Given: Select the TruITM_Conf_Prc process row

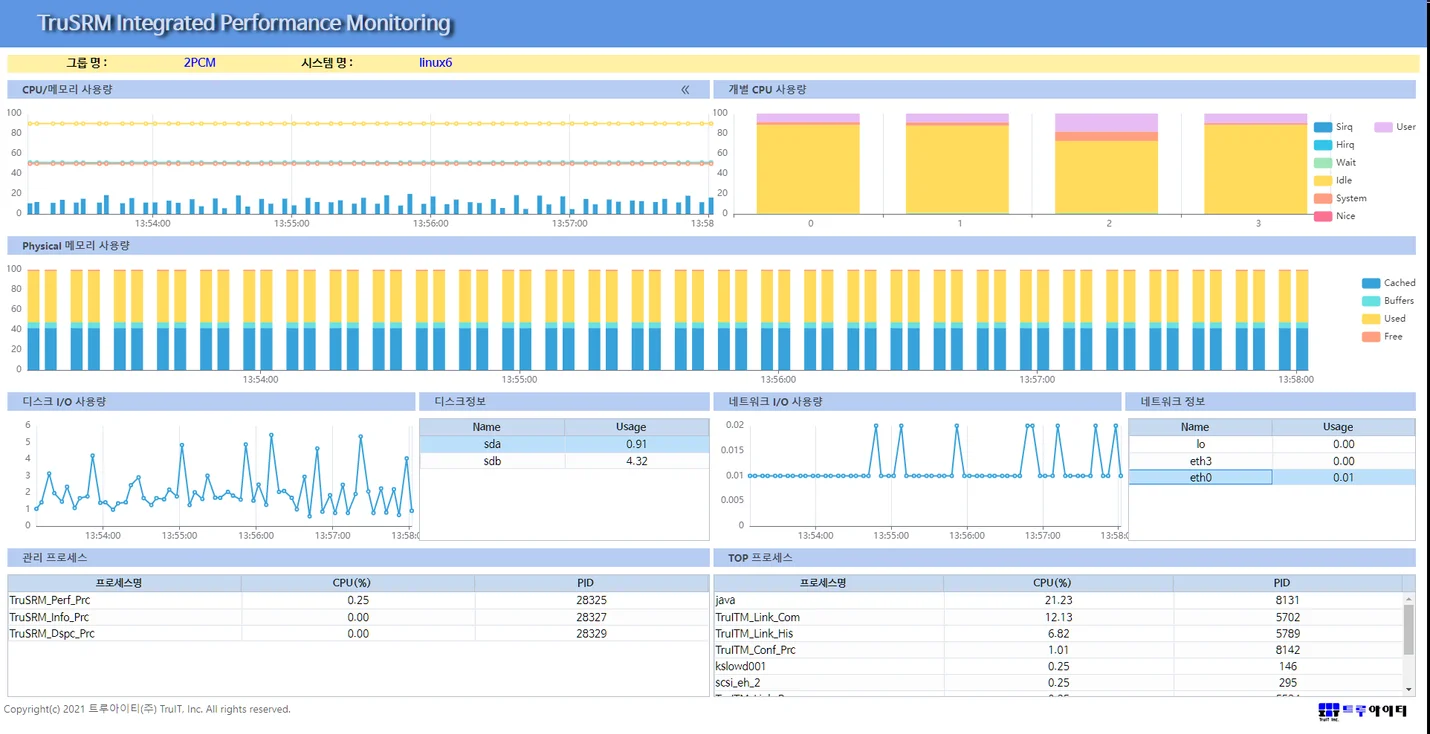Looking at the screenshot, I should 1058,650.
